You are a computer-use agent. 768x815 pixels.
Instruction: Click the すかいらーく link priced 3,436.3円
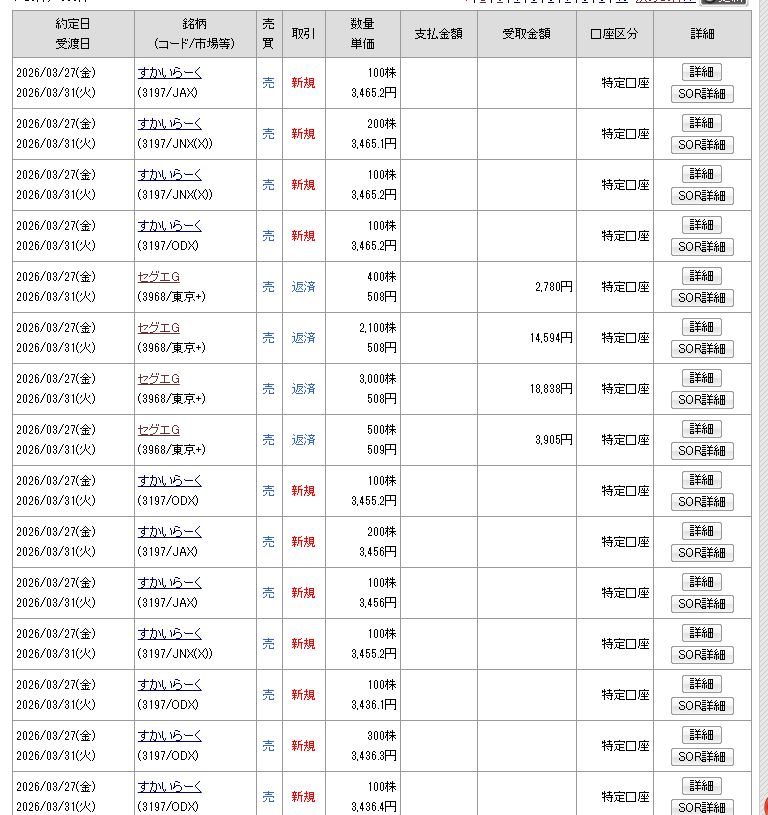(x=169, y=735)
